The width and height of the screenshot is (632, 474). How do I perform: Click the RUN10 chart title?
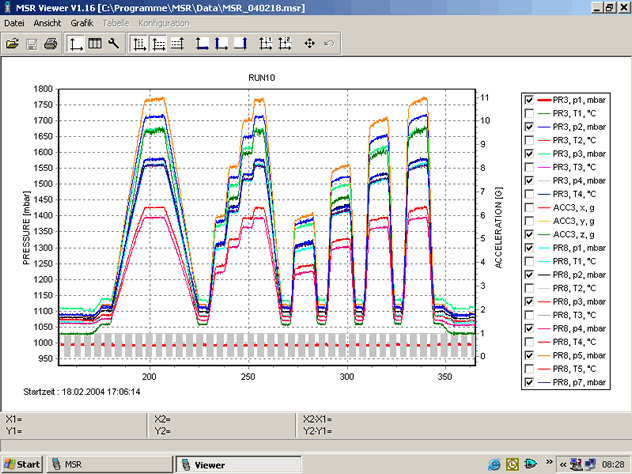262,76
